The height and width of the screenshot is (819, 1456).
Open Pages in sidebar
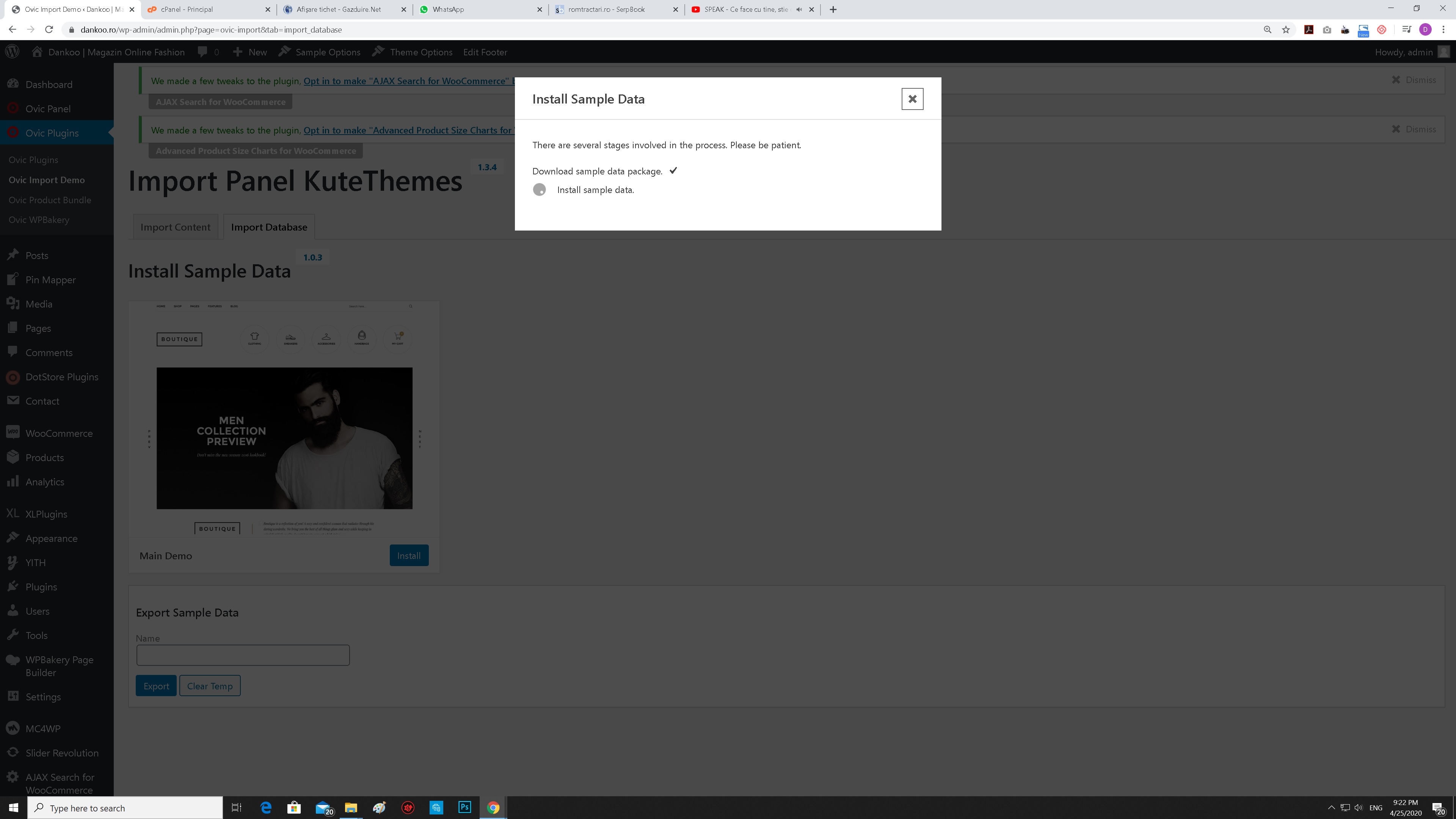(x=56, y=328)
